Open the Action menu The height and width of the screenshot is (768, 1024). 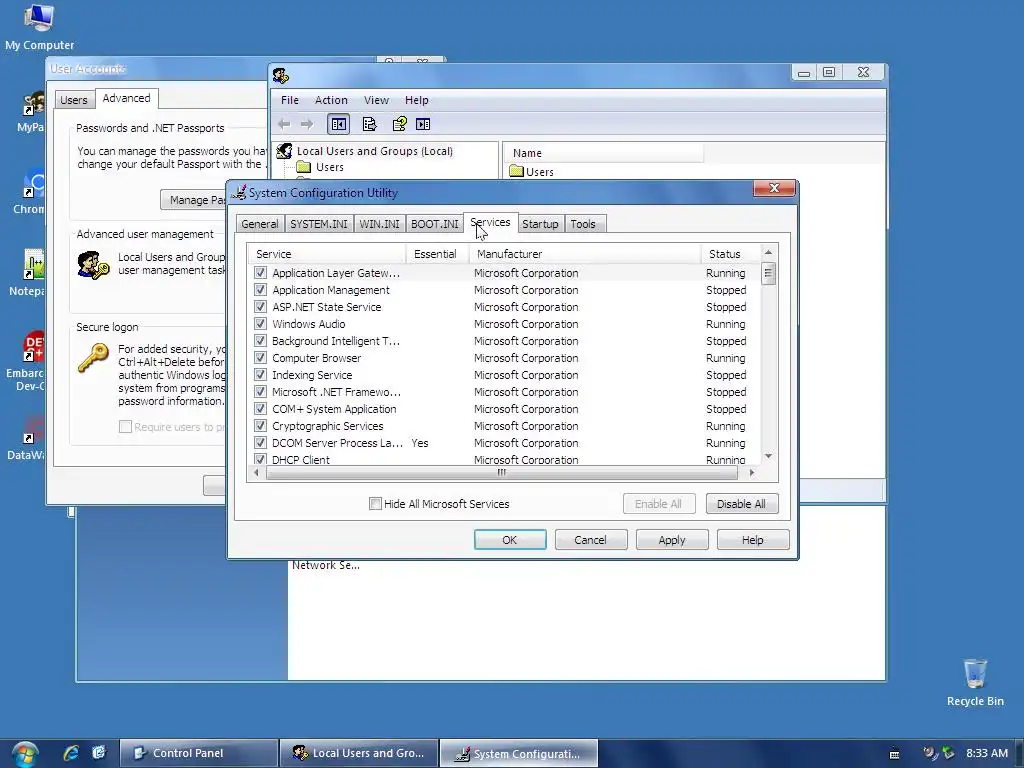click(x=331, y=100)
